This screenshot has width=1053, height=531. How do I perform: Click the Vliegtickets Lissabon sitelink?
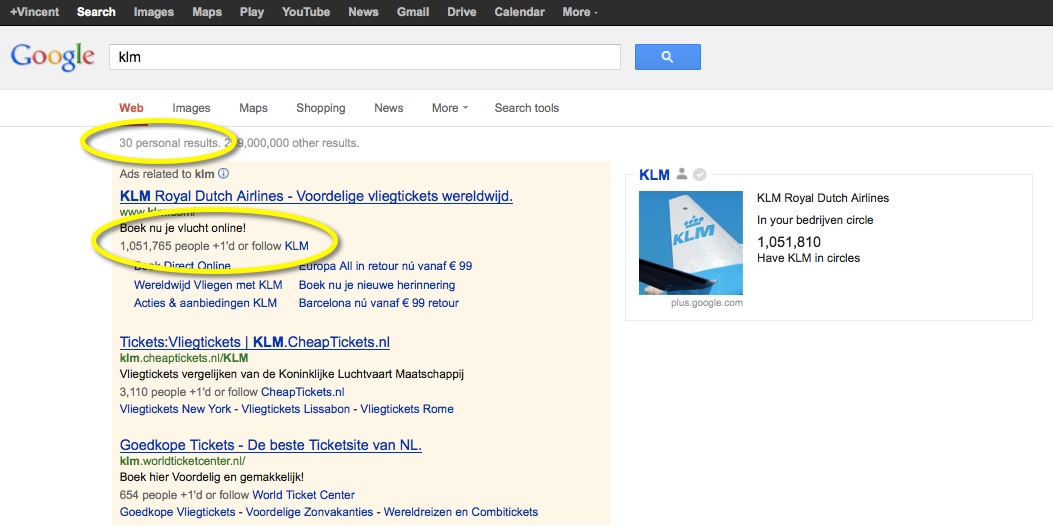(295, 409)
